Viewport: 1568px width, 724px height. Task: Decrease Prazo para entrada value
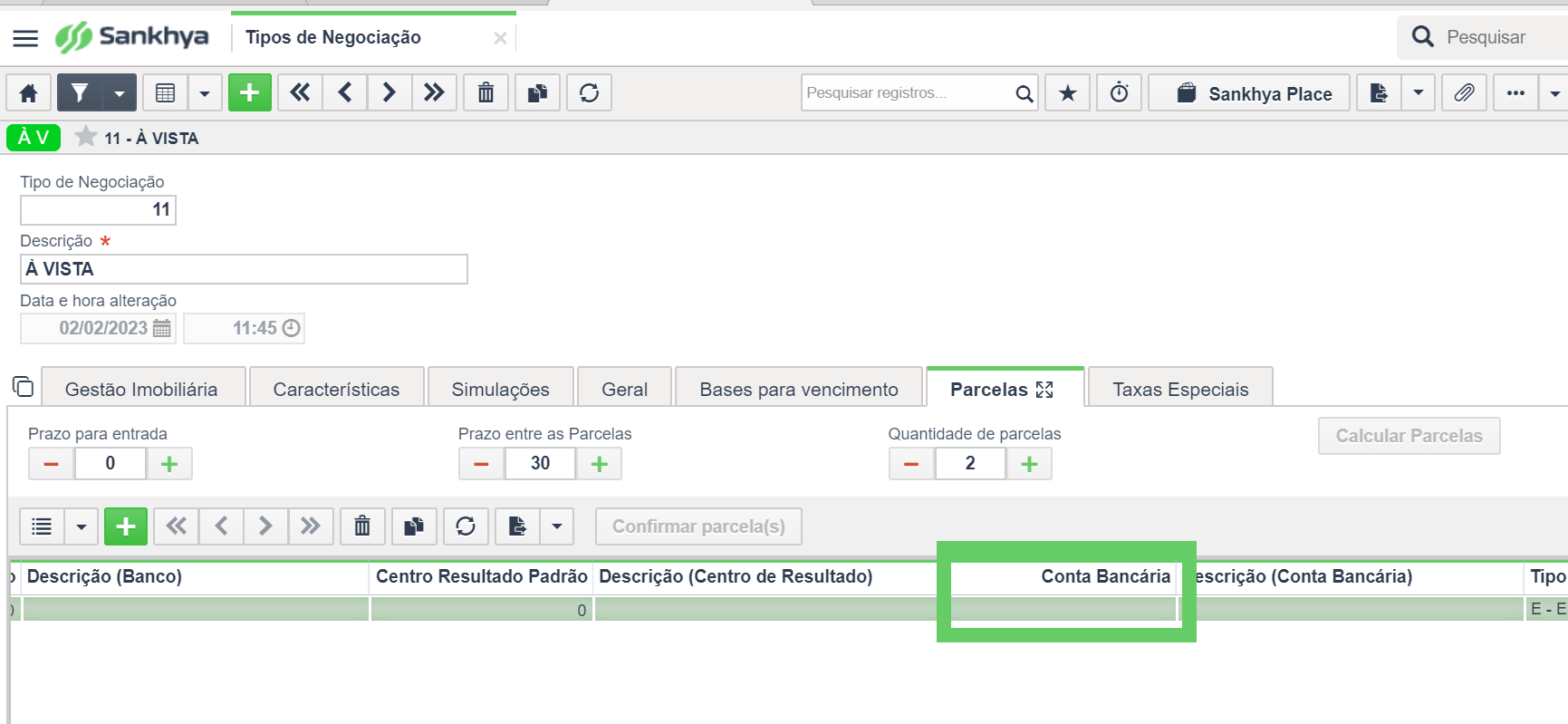52,464
